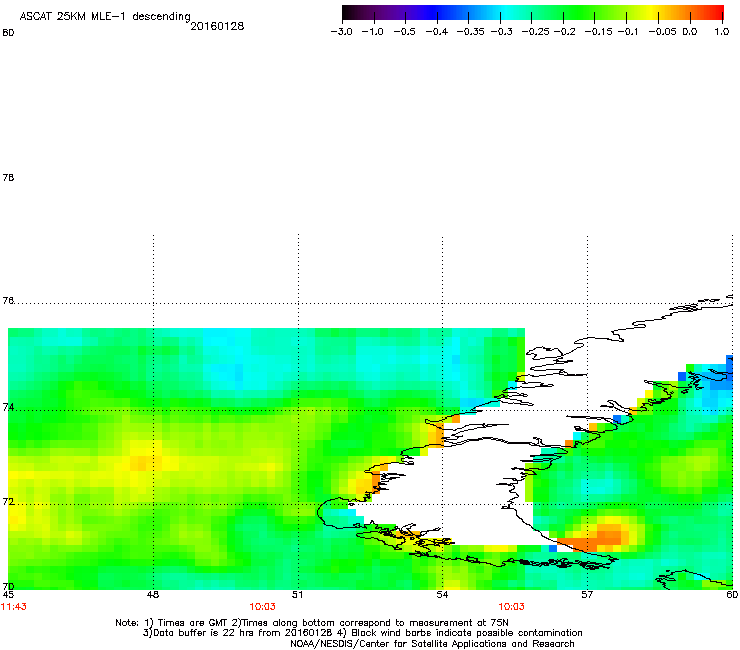This screenshot has width=740, height=650.
Task: Pick the yellow section of the color bar
Action: (x=651, y=13)
